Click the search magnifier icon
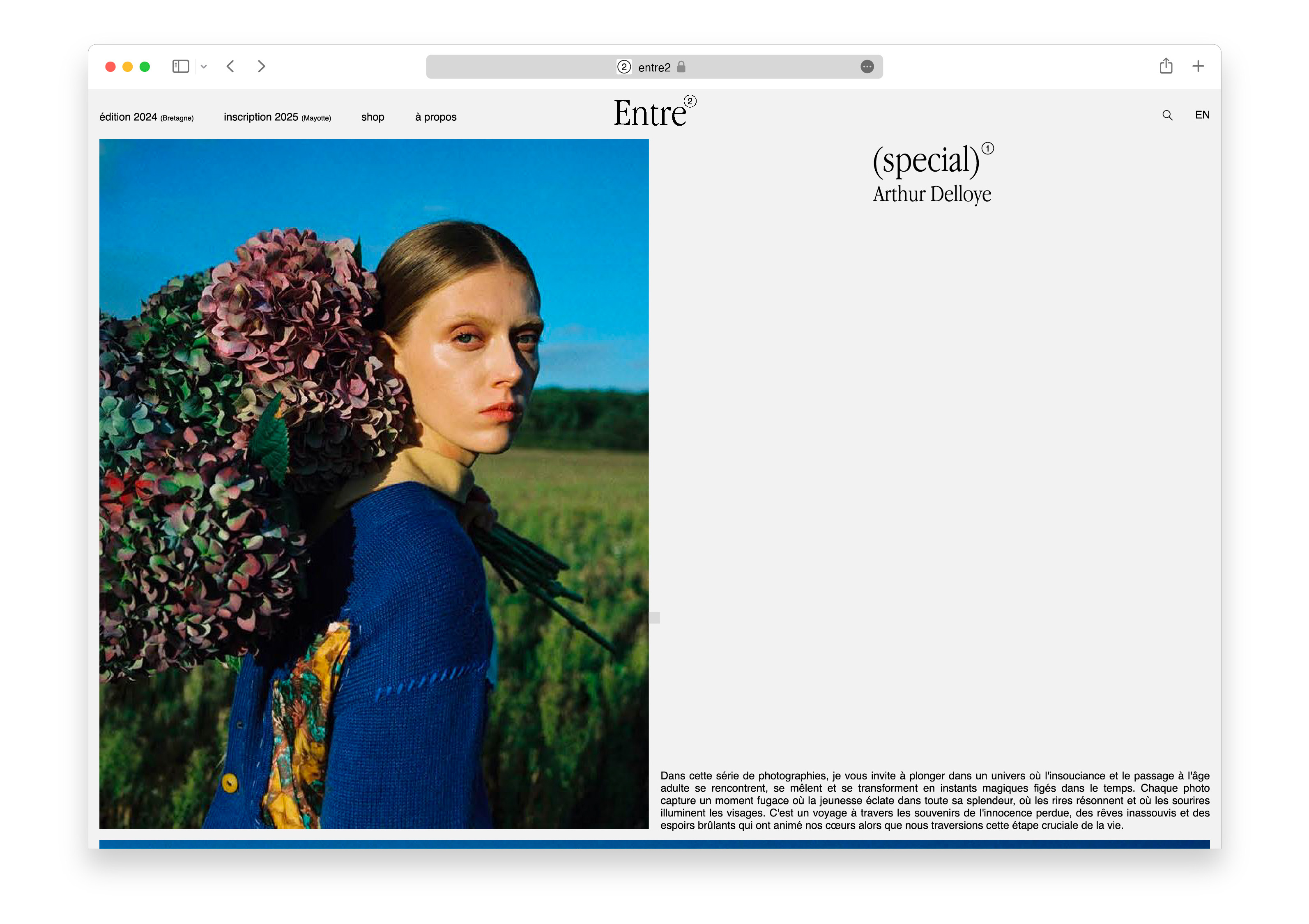1309x924 pixels. (x=1167, y=116)
